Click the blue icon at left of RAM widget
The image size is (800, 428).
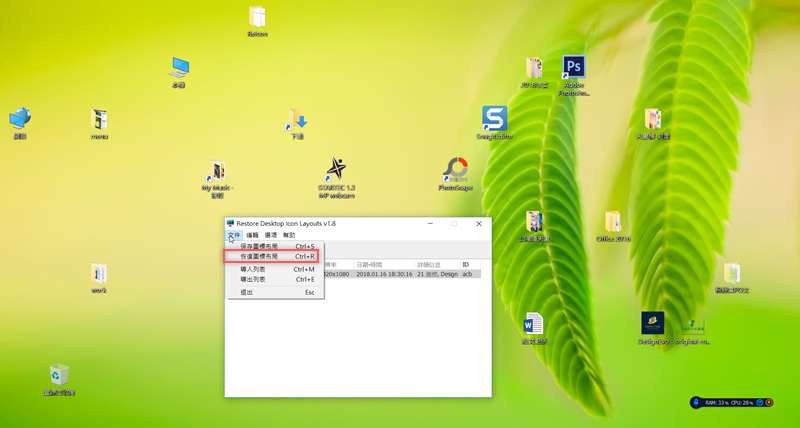tap(696, 402)
